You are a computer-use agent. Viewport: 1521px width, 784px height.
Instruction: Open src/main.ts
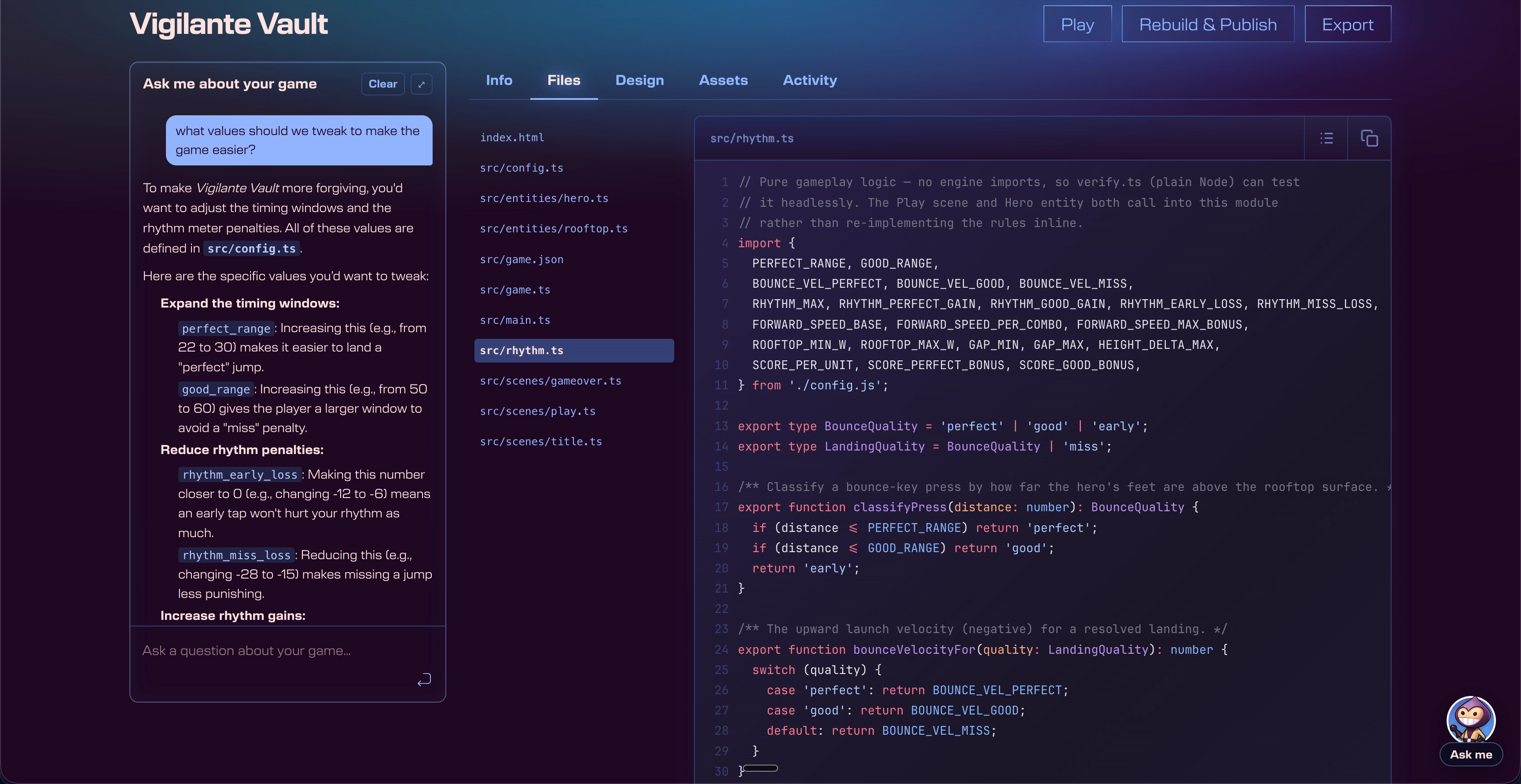click(574, 320)
